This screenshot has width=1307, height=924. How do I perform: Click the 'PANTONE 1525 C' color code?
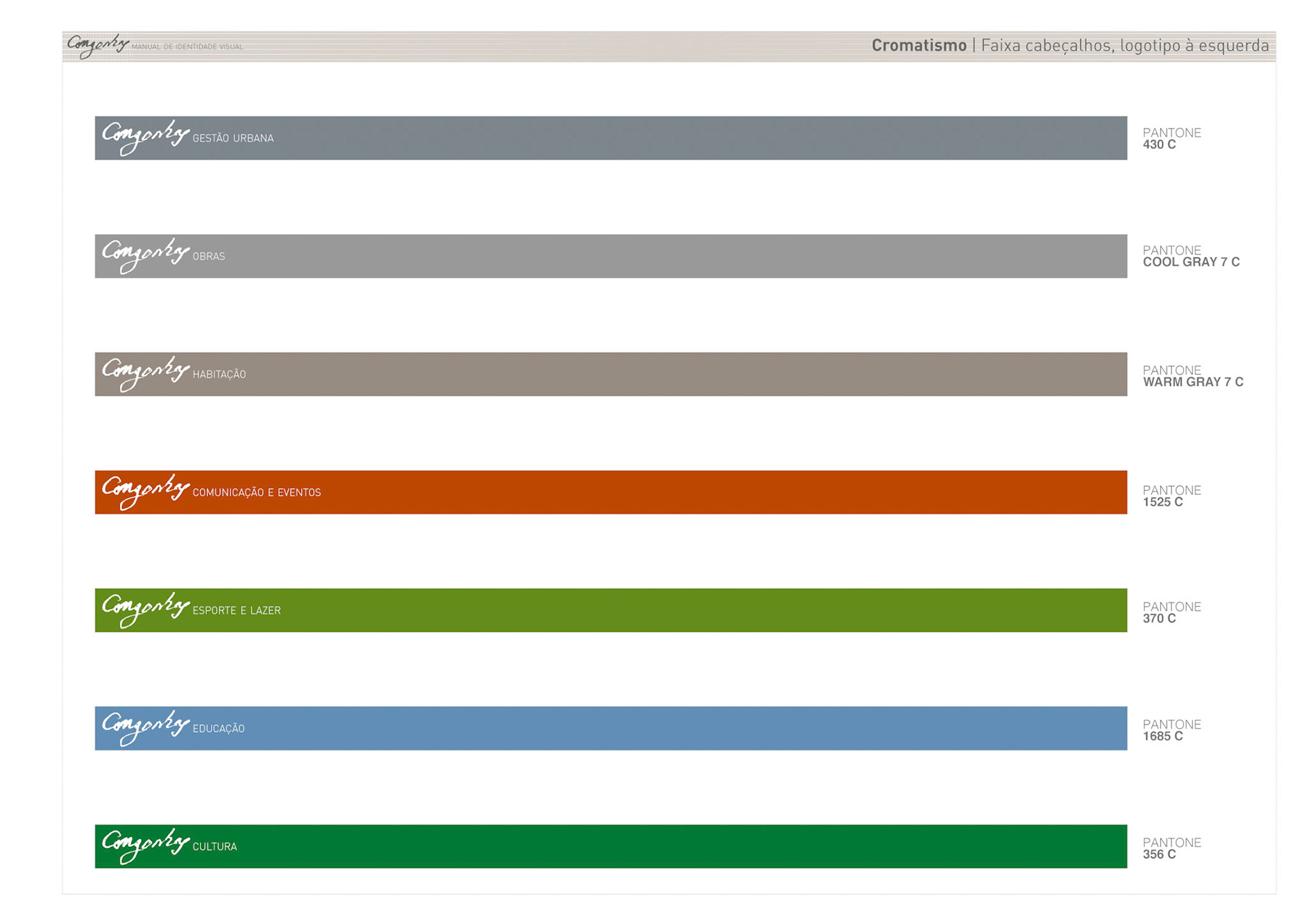tap(1172, 496)
